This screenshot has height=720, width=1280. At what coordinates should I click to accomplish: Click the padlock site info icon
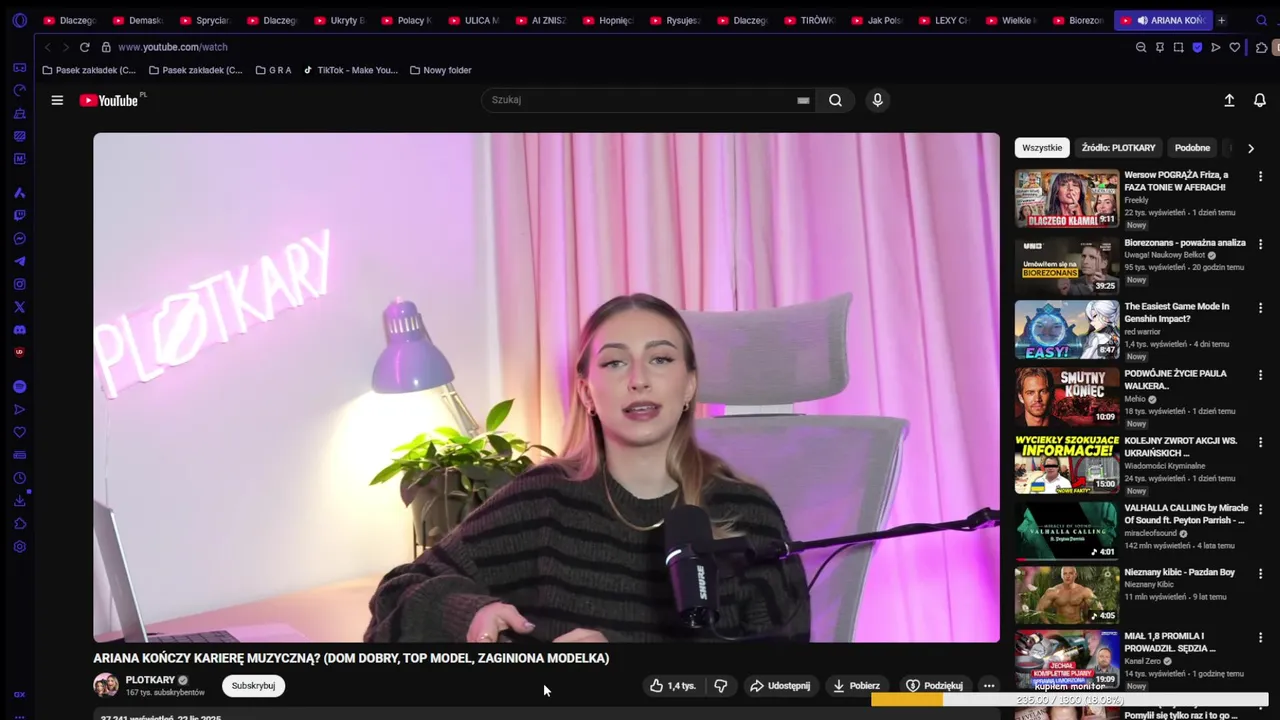[x=106, y=47]
